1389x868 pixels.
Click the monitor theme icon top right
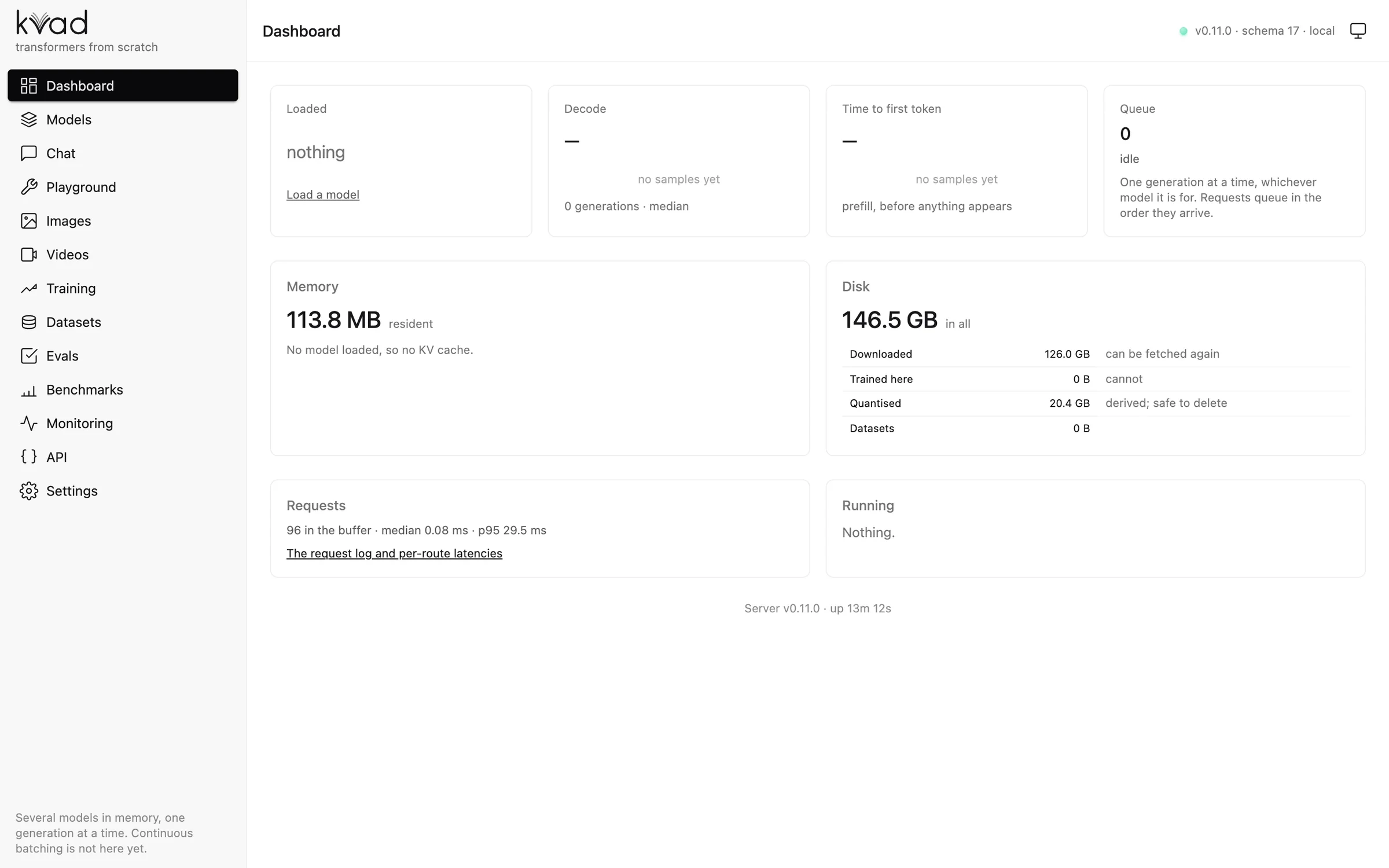point(1358,31)
